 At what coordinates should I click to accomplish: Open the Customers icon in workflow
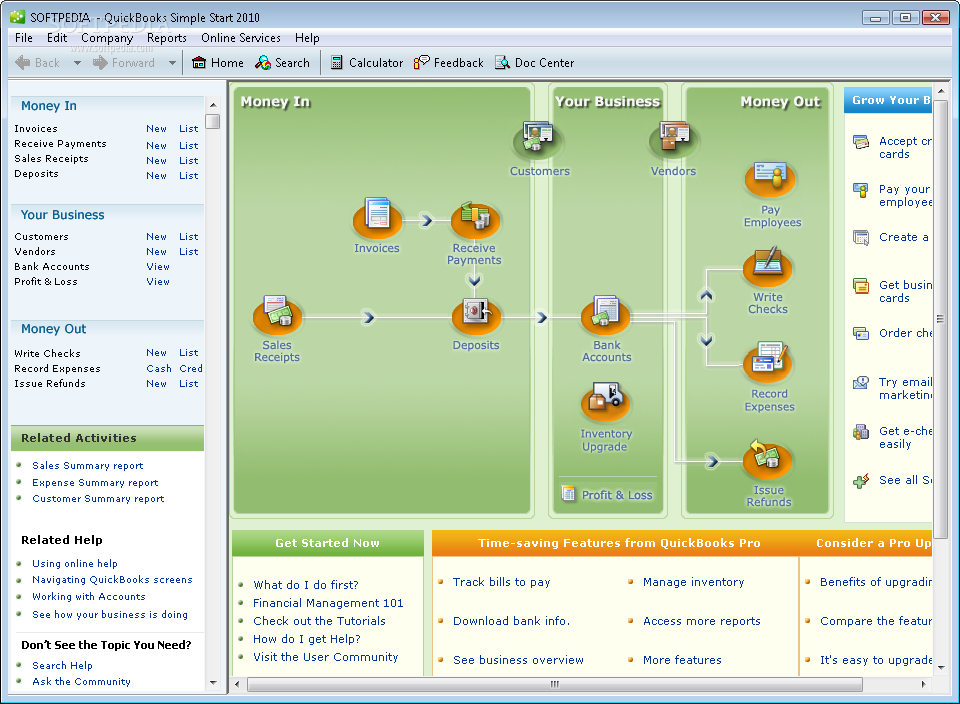(x=539, y=140)
